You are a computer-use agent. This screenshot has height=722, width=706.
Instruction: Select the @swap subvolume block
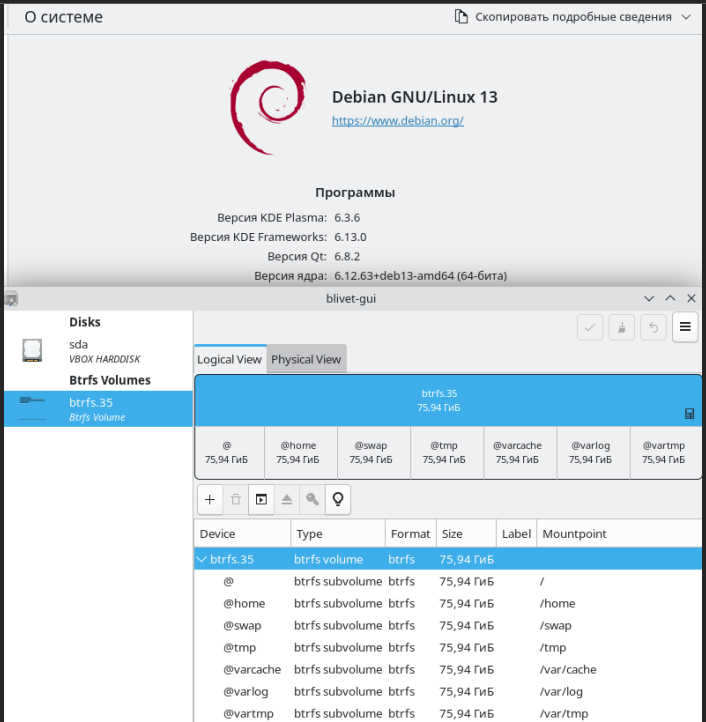(x=374, y=453)
